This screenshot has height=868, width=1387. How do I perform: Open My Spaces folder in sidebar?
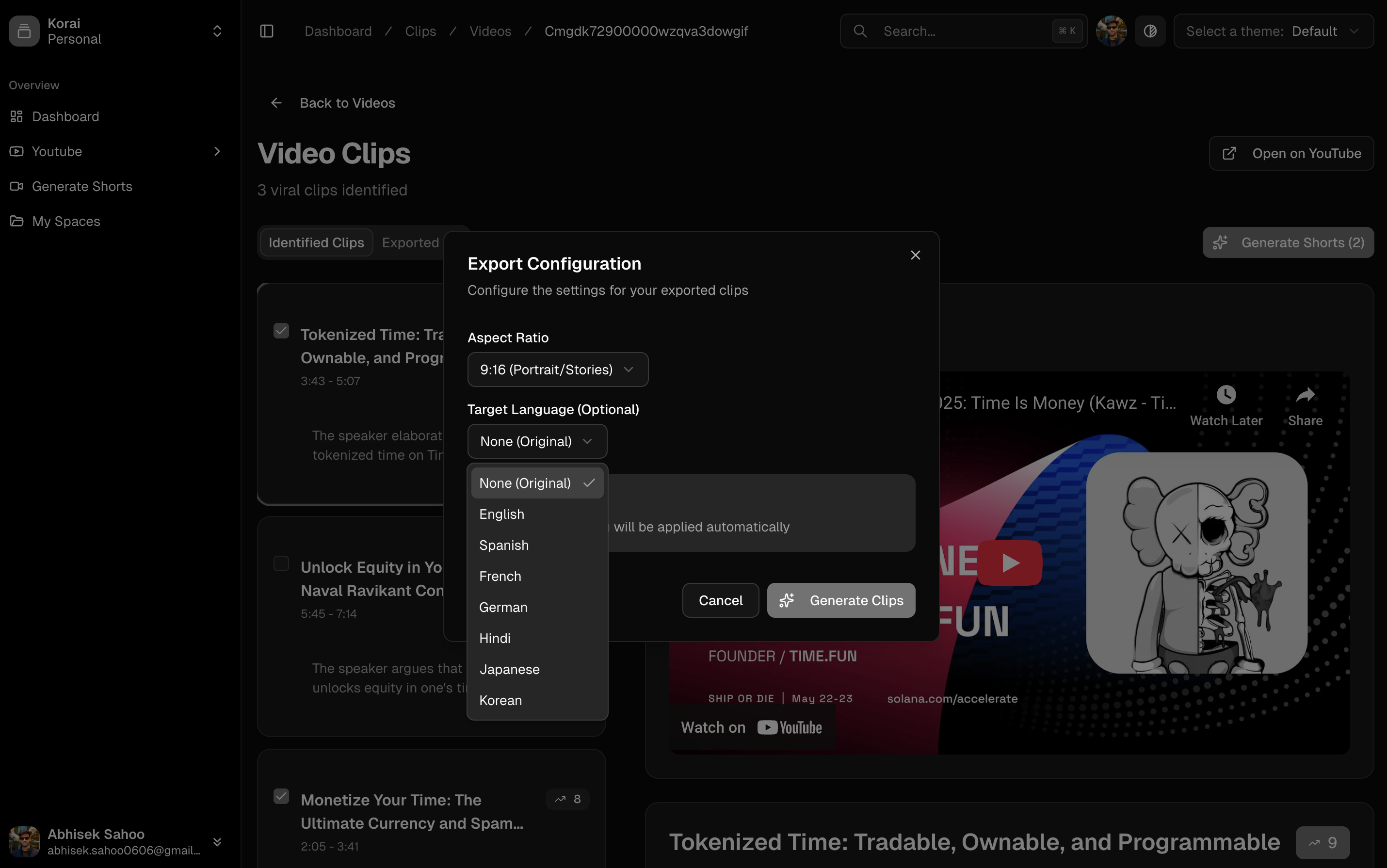coord(65,221)
